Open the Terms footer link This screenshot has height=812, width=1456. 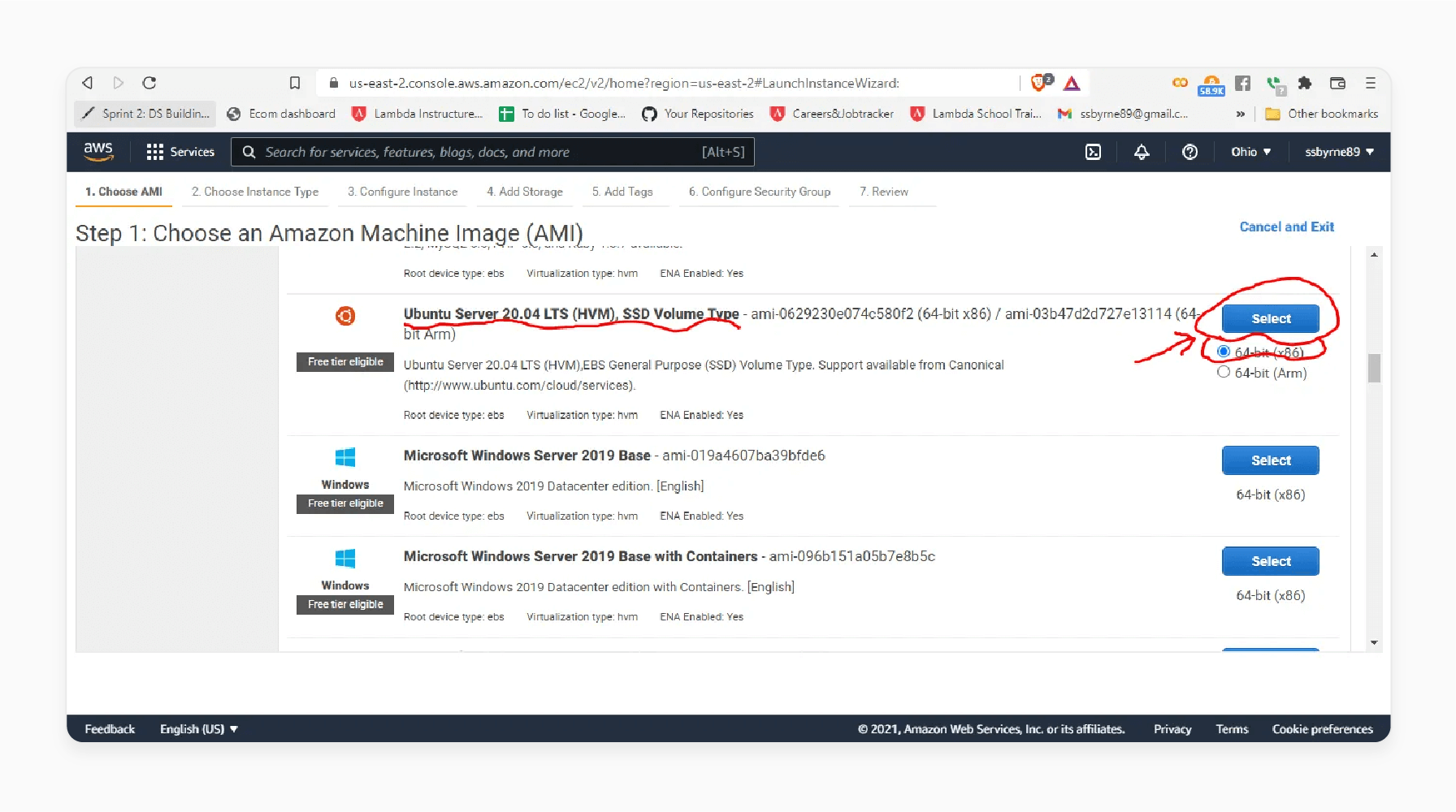pos(1232,729)
